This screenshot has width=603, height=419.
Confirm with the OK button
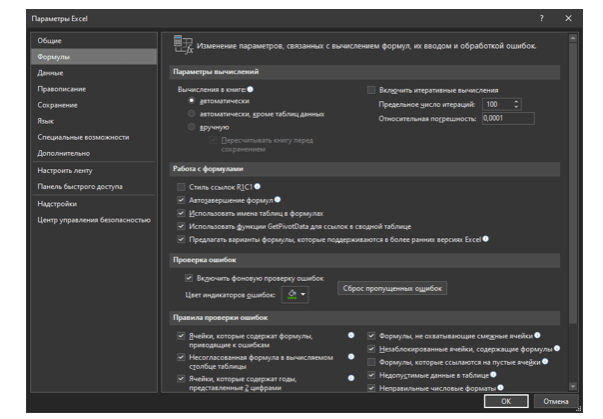point(506,401)
